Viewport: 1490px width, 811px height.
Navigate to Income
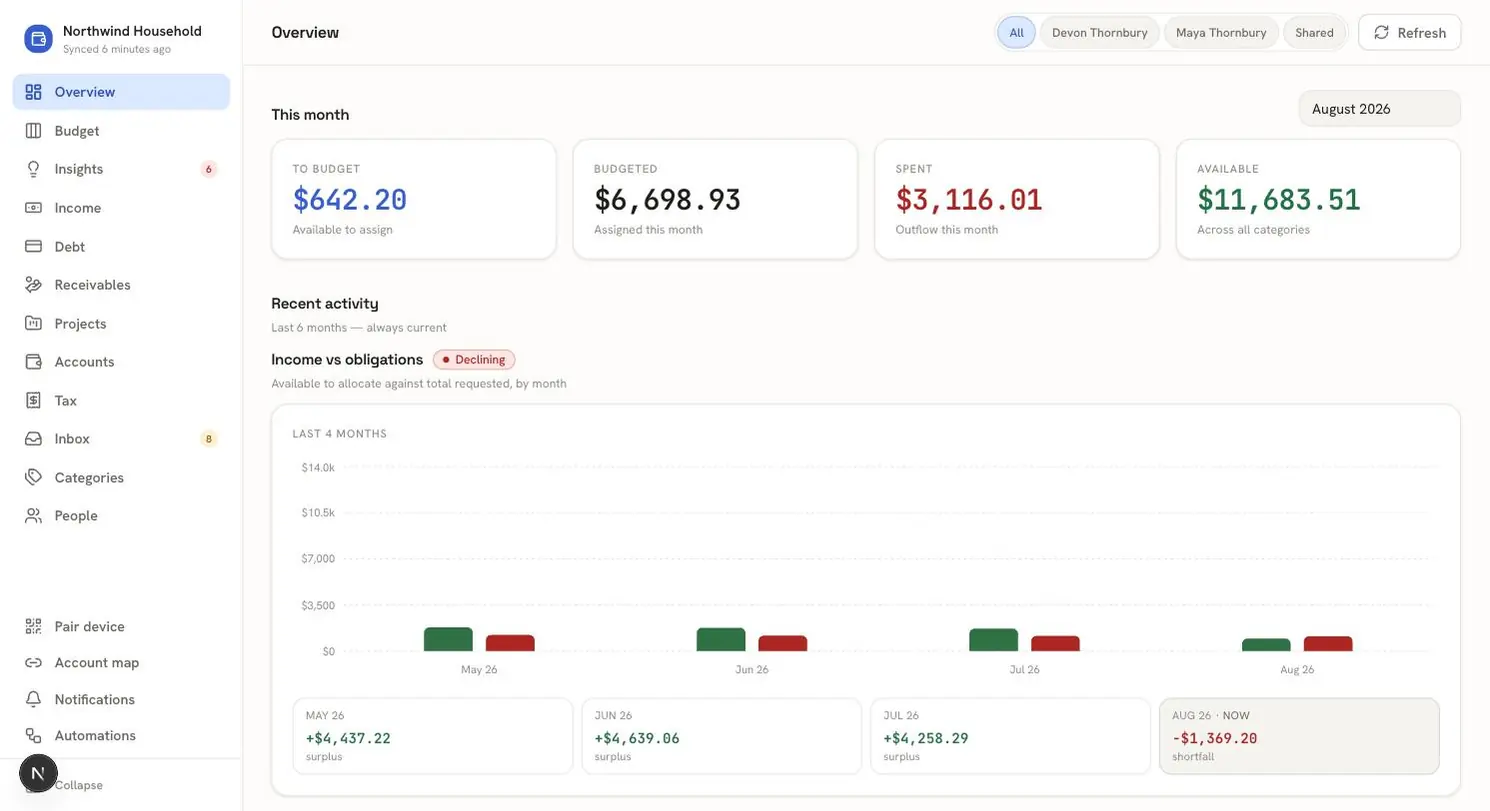click(121, 208)
